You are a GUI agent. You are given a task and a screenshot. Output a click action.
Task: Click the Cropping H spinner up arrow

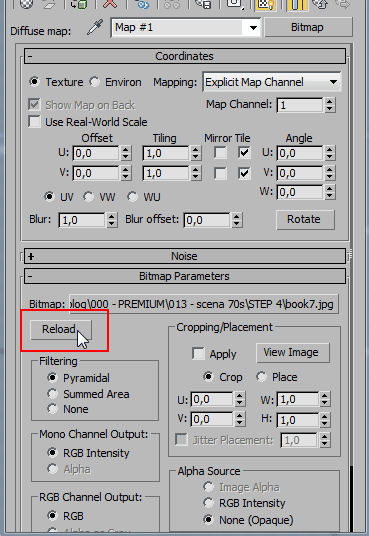(325, 416)
